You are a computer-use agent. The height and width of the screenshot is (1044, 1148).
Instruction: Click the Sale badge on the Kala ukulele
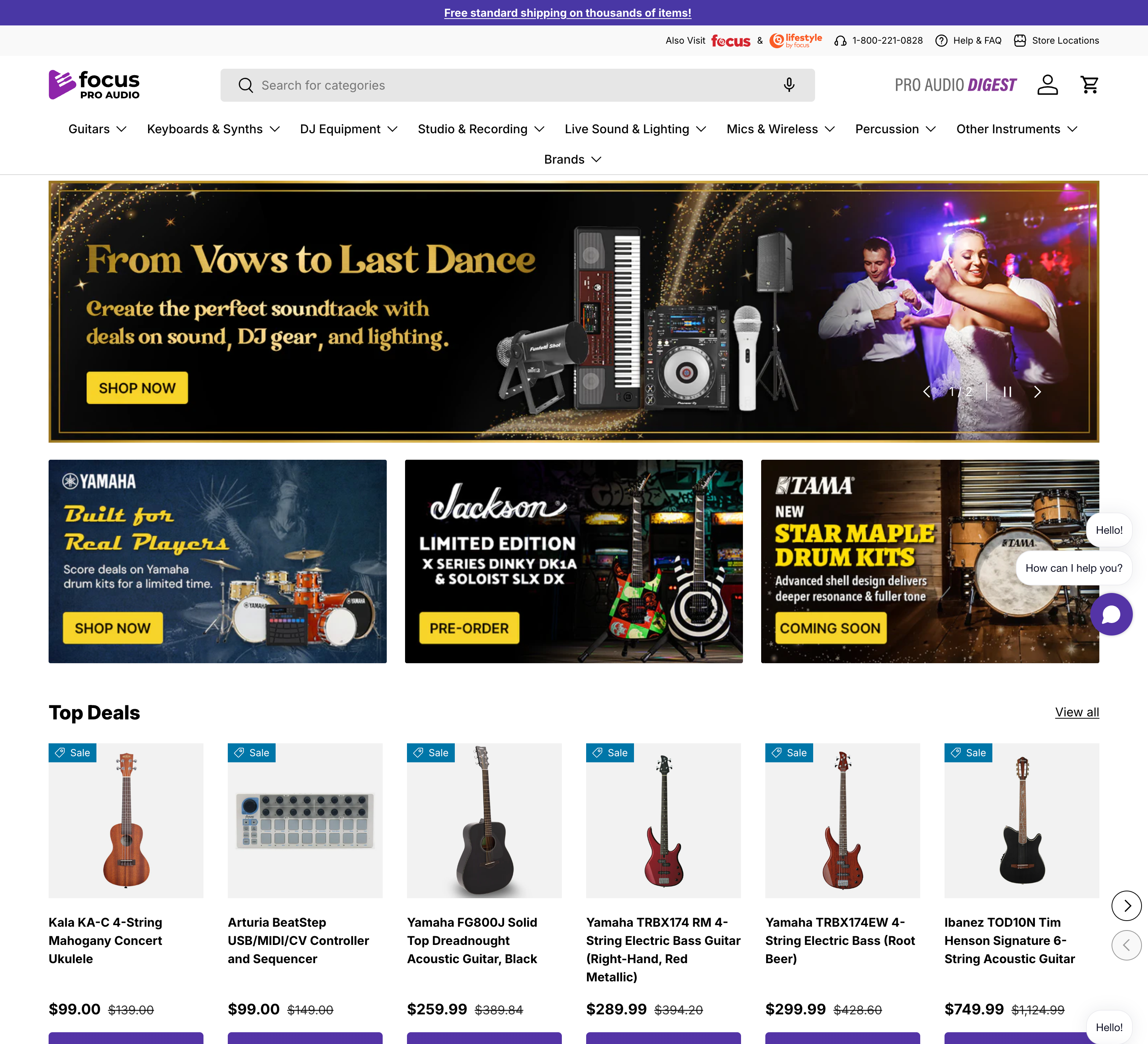[x=72, y=752]
